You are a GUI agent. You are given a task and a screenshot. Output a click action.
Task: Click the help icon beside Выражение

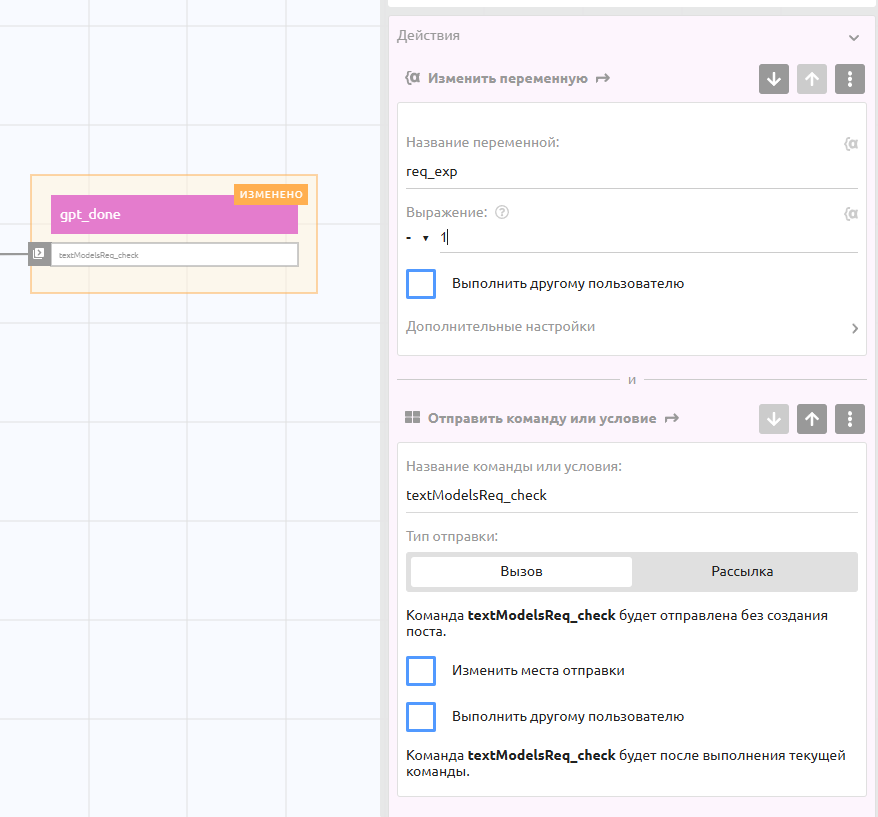502,212
